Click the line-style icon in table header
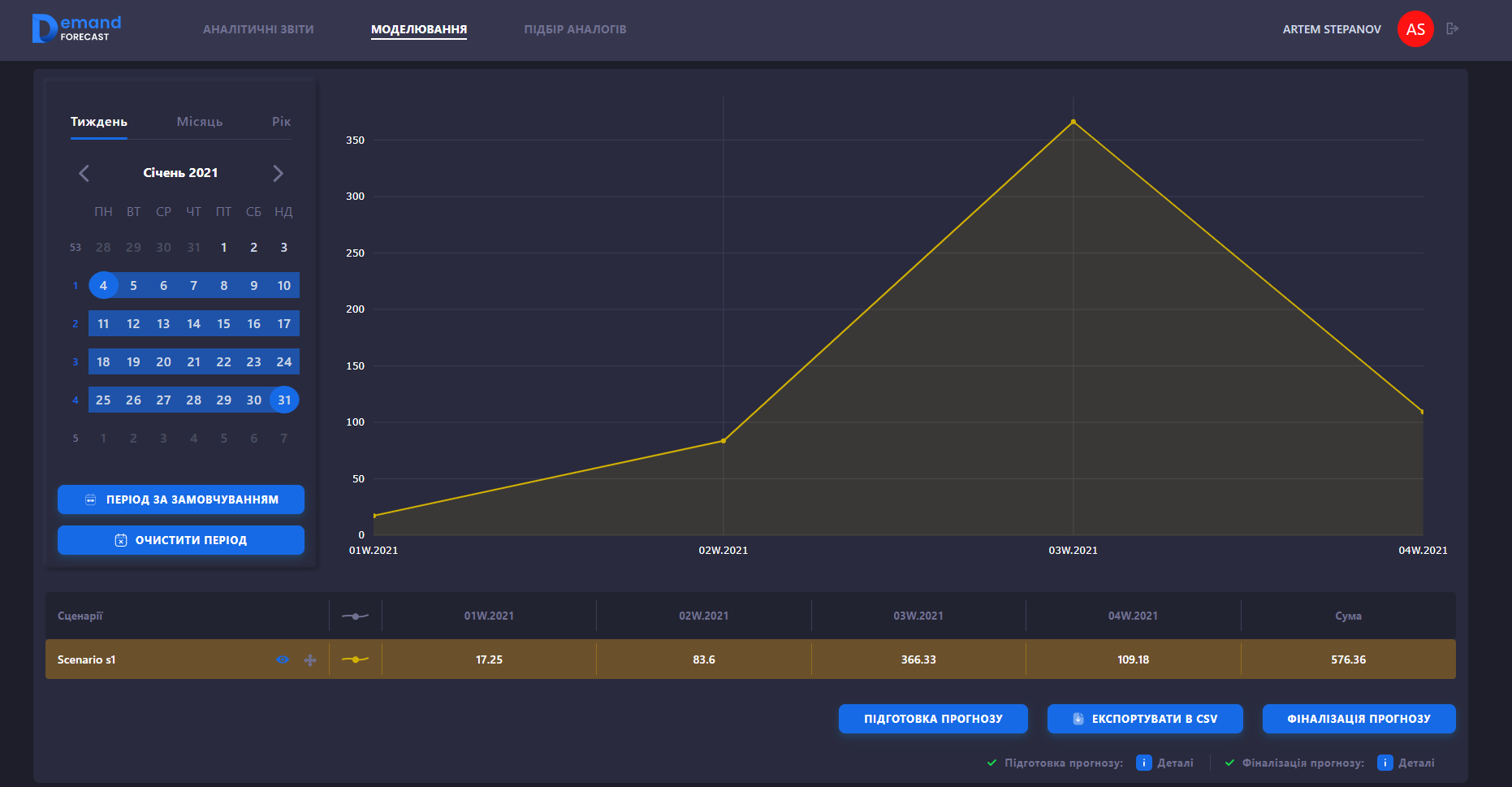 pos(355,616)
